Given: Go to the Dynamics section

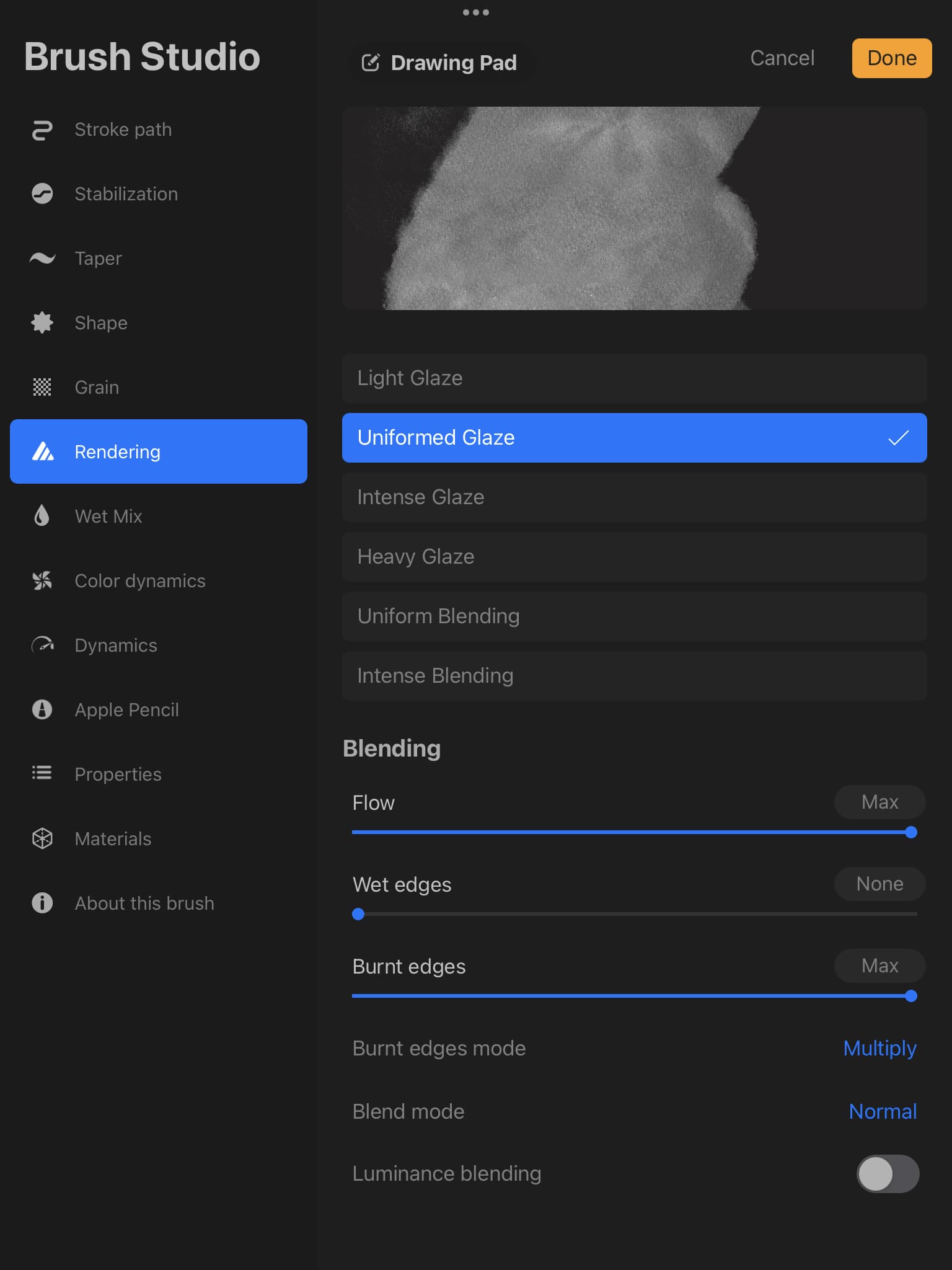Looking at the screenshot, I should click(116, 646).
